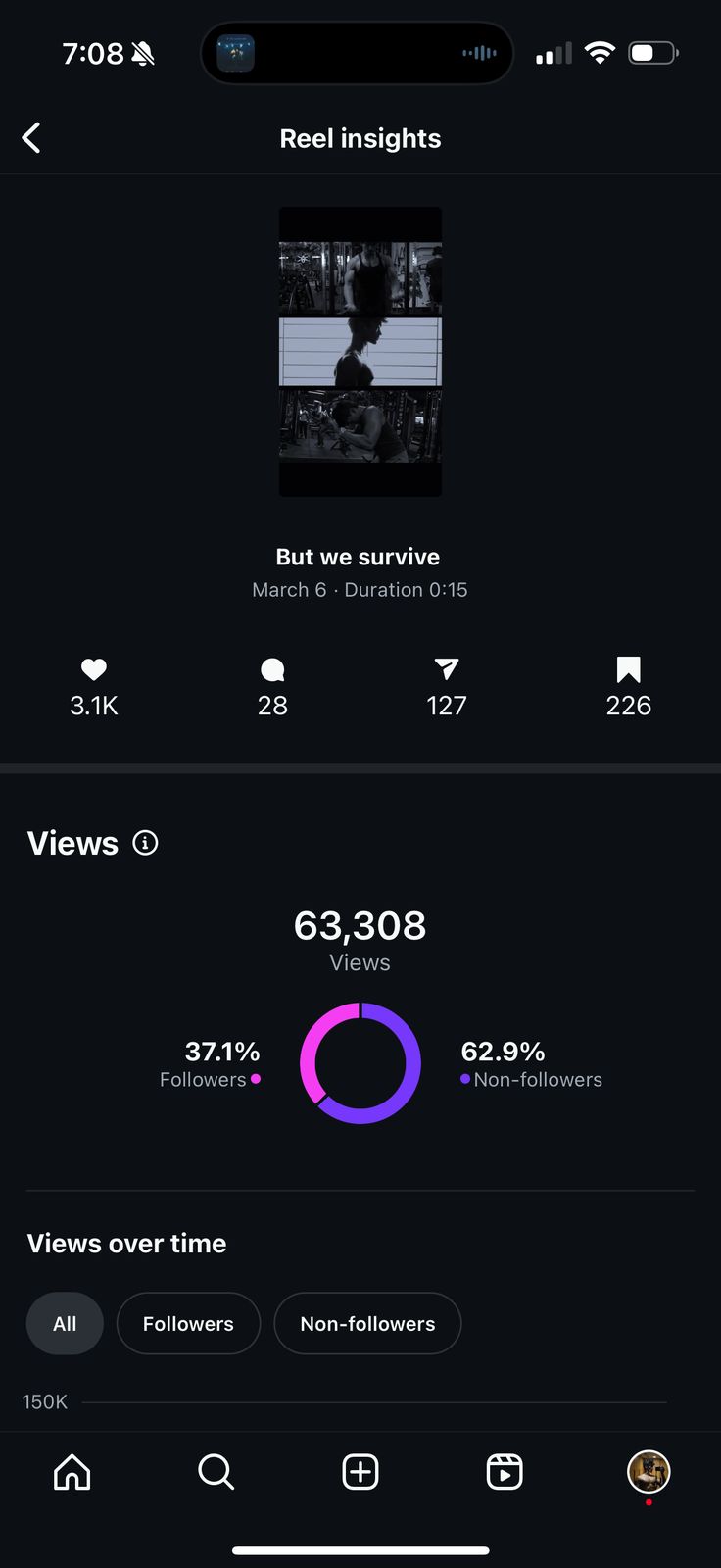Tap the audio waveform in Dynamic Island

click(479, 53)
